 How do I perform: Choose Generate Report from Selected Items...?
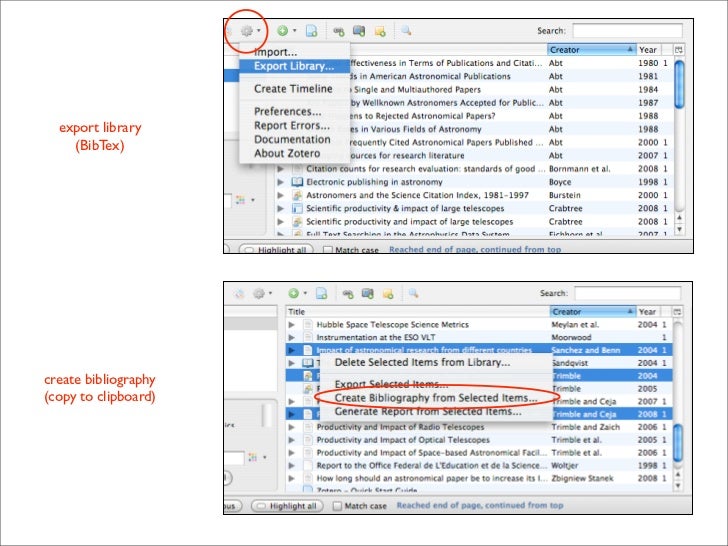click(436, 411)
